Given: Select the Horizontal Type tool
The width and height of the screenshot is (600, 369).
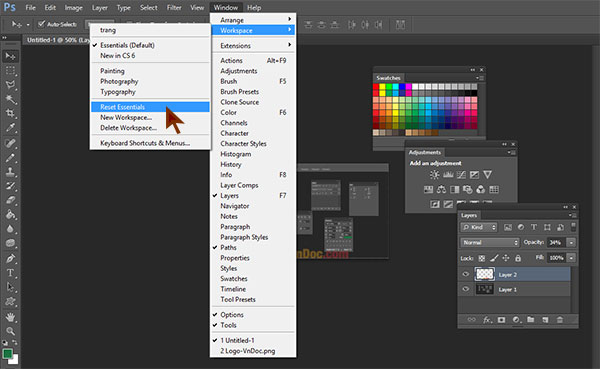Looking at the screenshot, I should point(10,273).
